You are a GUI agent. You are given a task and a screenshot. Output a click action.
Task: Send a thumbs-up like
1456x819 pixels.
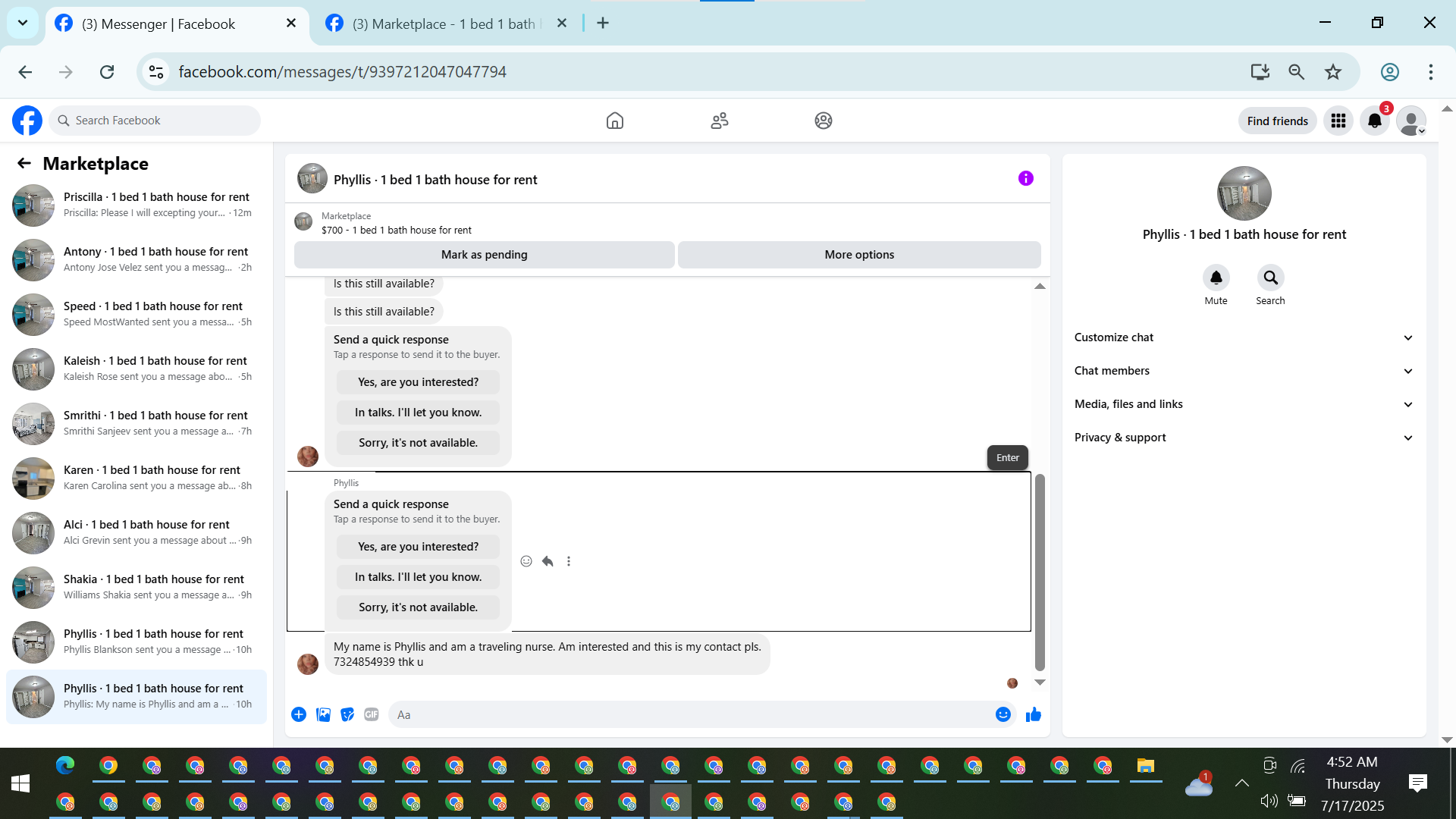pos(1033,714)
